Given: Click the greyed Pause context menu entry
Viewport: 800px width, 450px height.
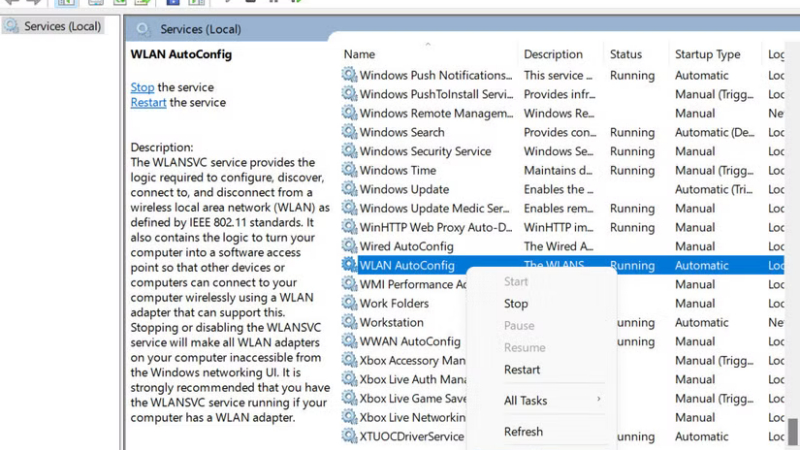Looking at the screenshot, I should [x=519, y=326].
